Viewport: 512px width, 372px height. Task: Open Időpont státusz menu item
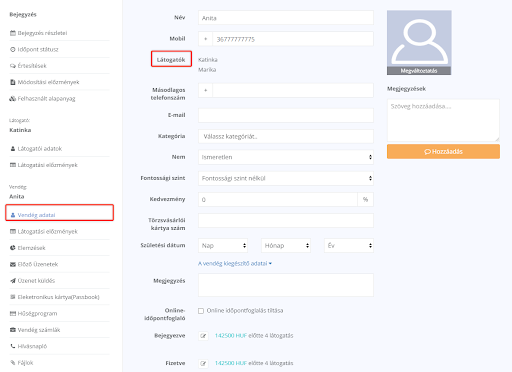click(38, 49)
